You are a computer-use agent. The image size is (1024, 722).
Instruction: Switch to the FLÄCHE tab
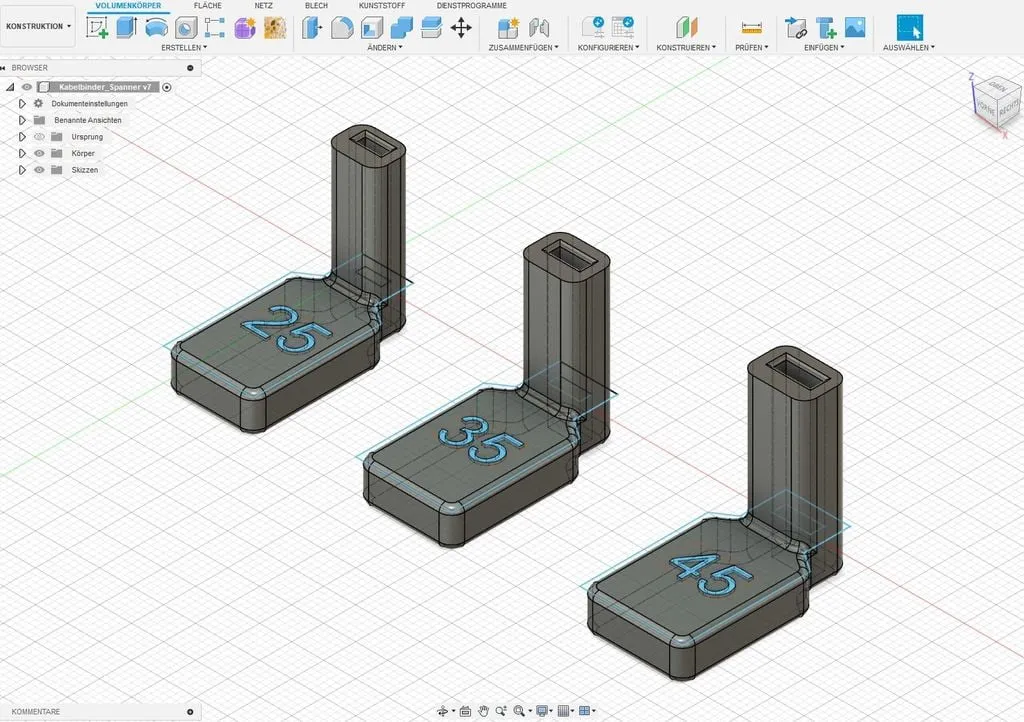tap(207, 6)
